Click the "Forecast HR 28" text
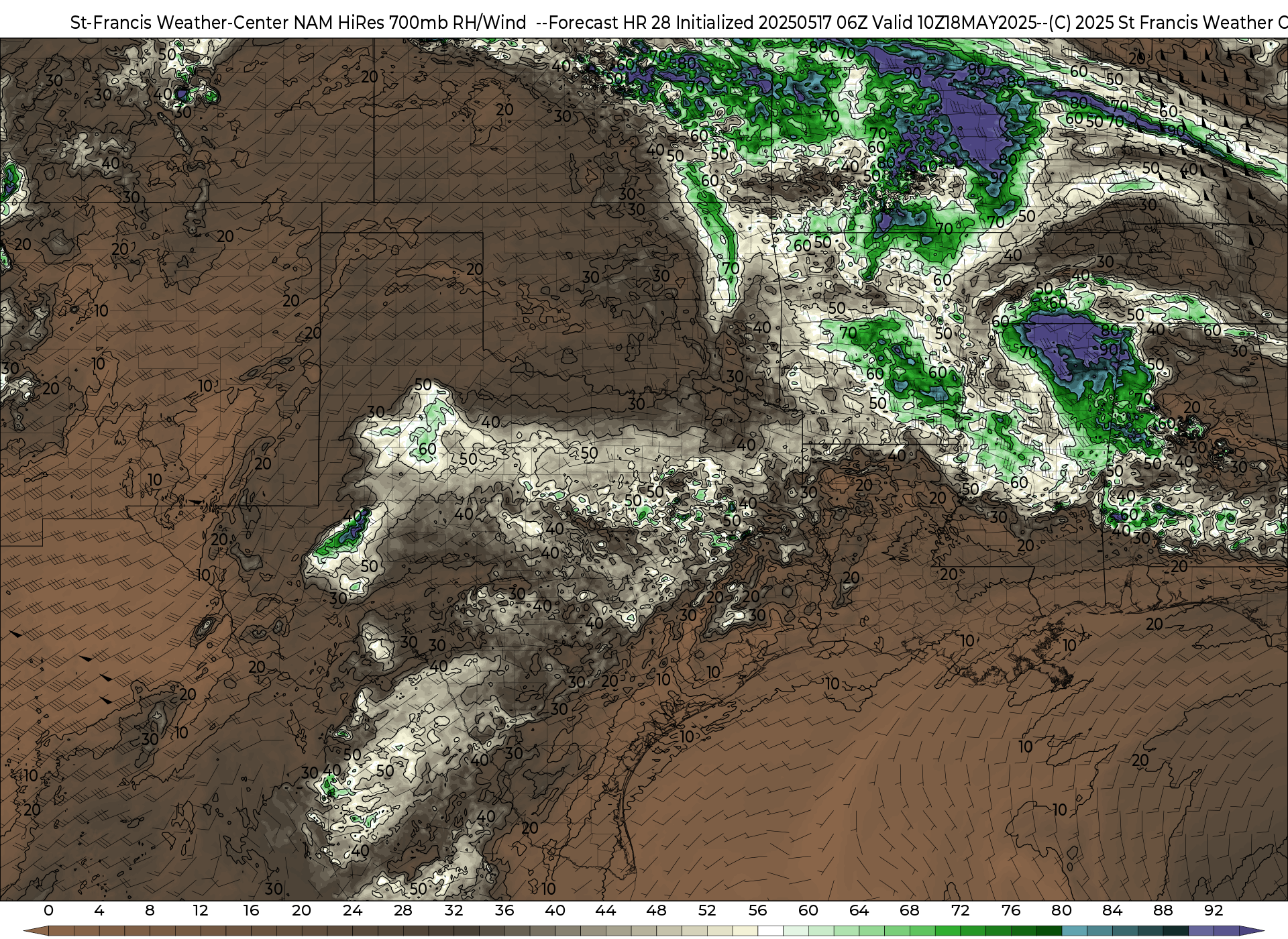 610,23
